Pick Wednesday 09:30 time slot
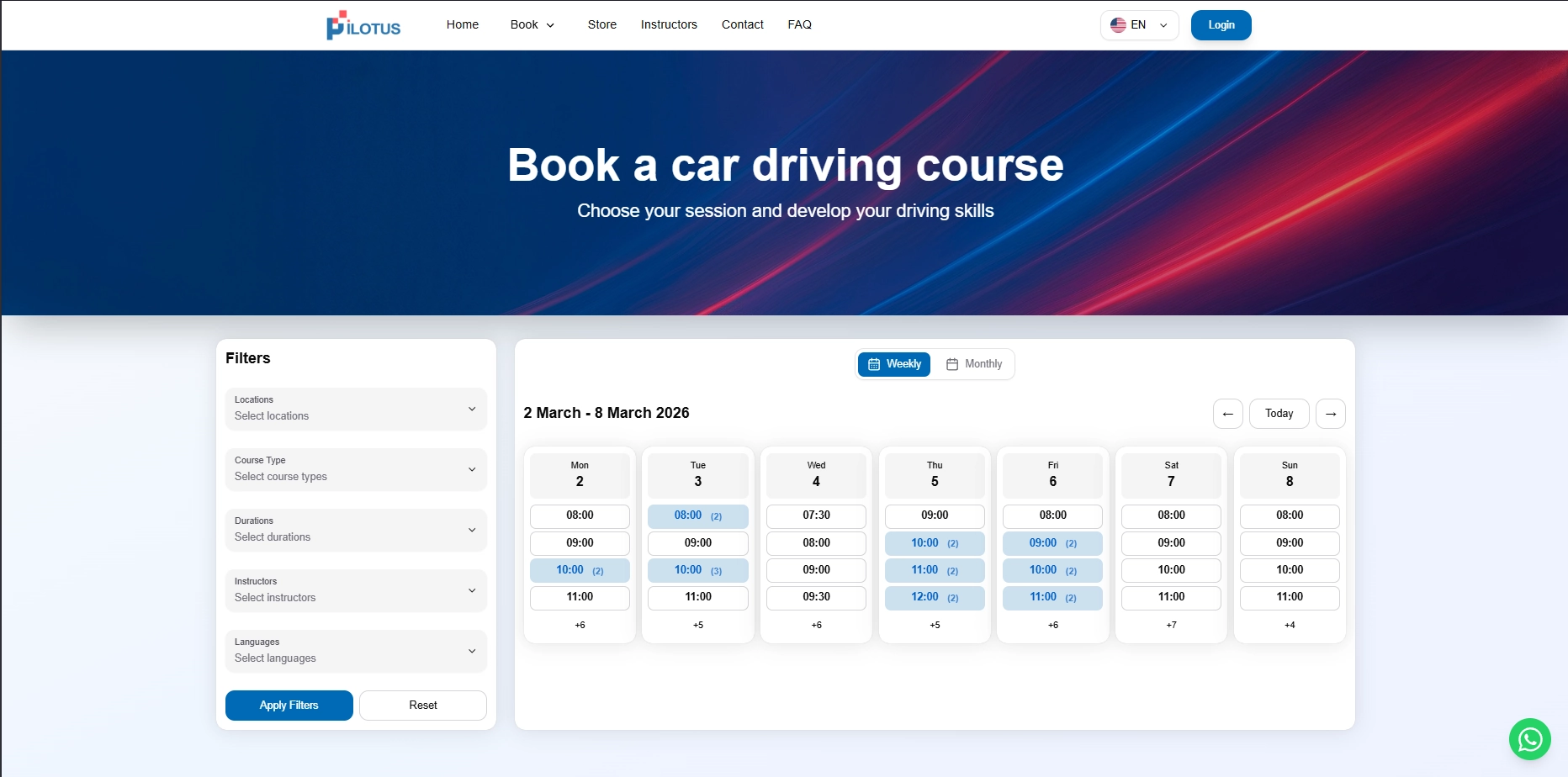Viewport: 1568px width, 777px height. pyautogui.click(x=816, y=597)
